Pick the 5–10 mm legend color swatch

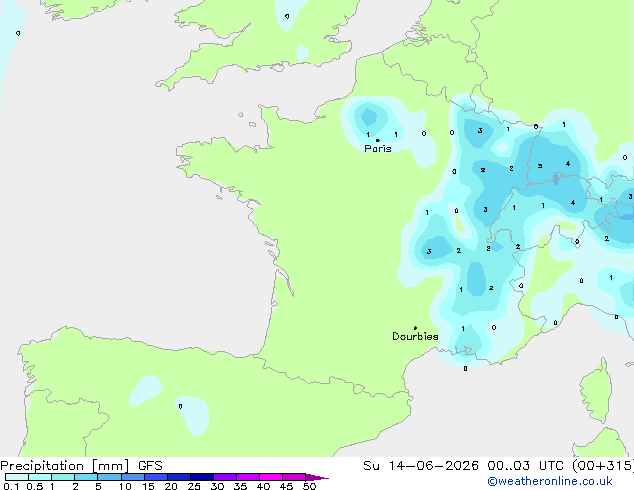(109, 477)
